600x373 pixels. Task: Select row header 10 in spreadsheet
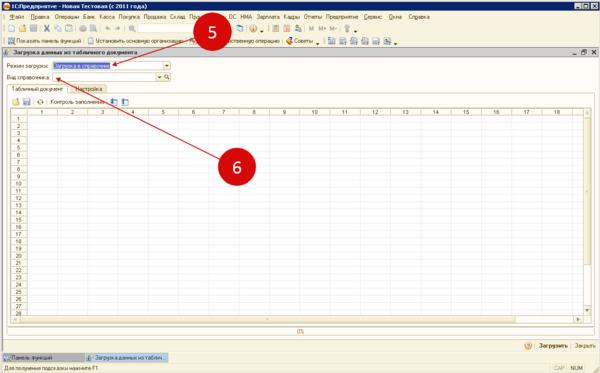18,184
